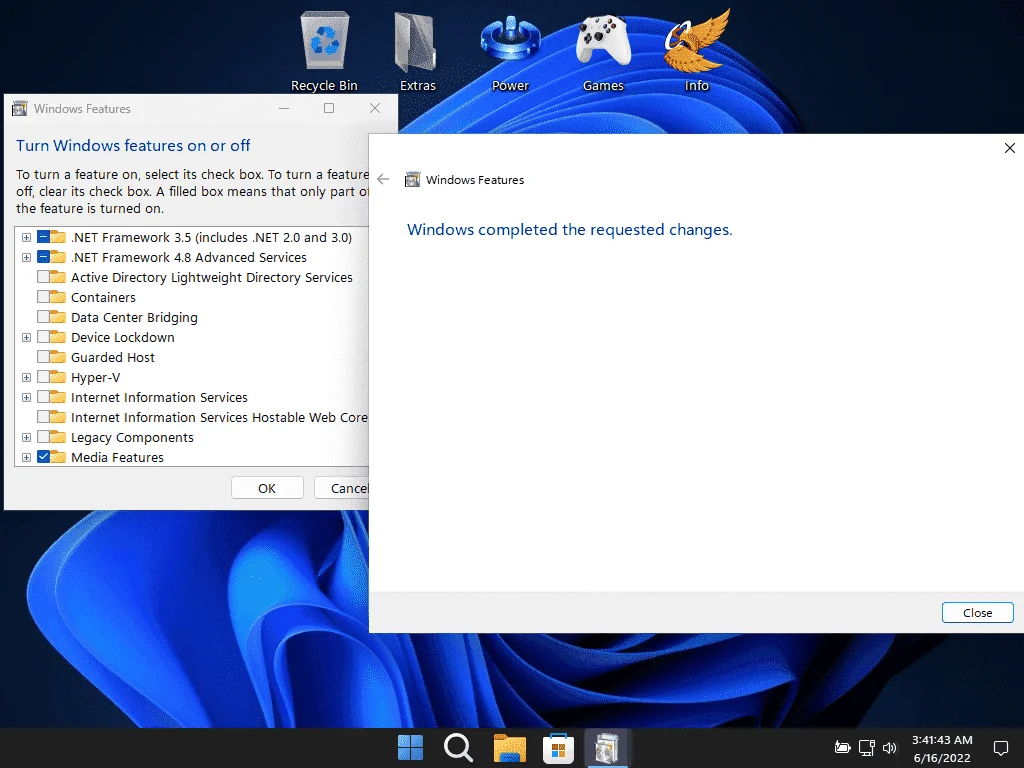Check the Device Lockdown box
This screenshot has width=1024, height=768.
[44, 337]
